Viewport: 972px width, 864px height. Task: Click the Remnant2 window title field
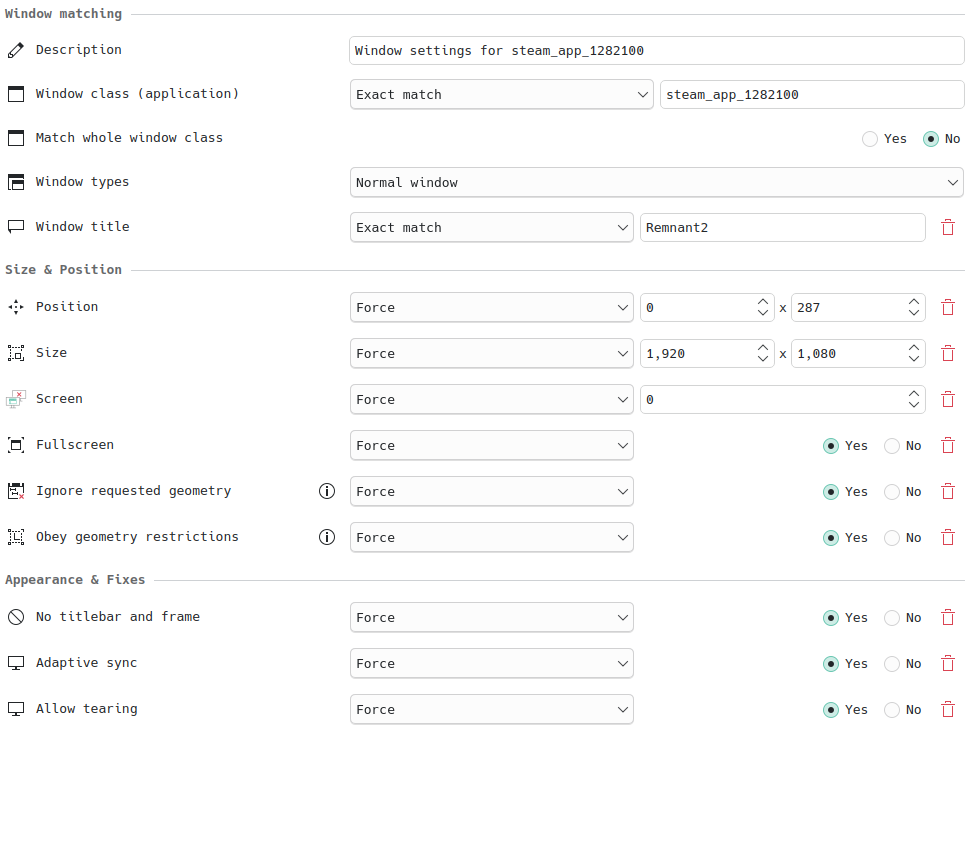click(782, 227)
